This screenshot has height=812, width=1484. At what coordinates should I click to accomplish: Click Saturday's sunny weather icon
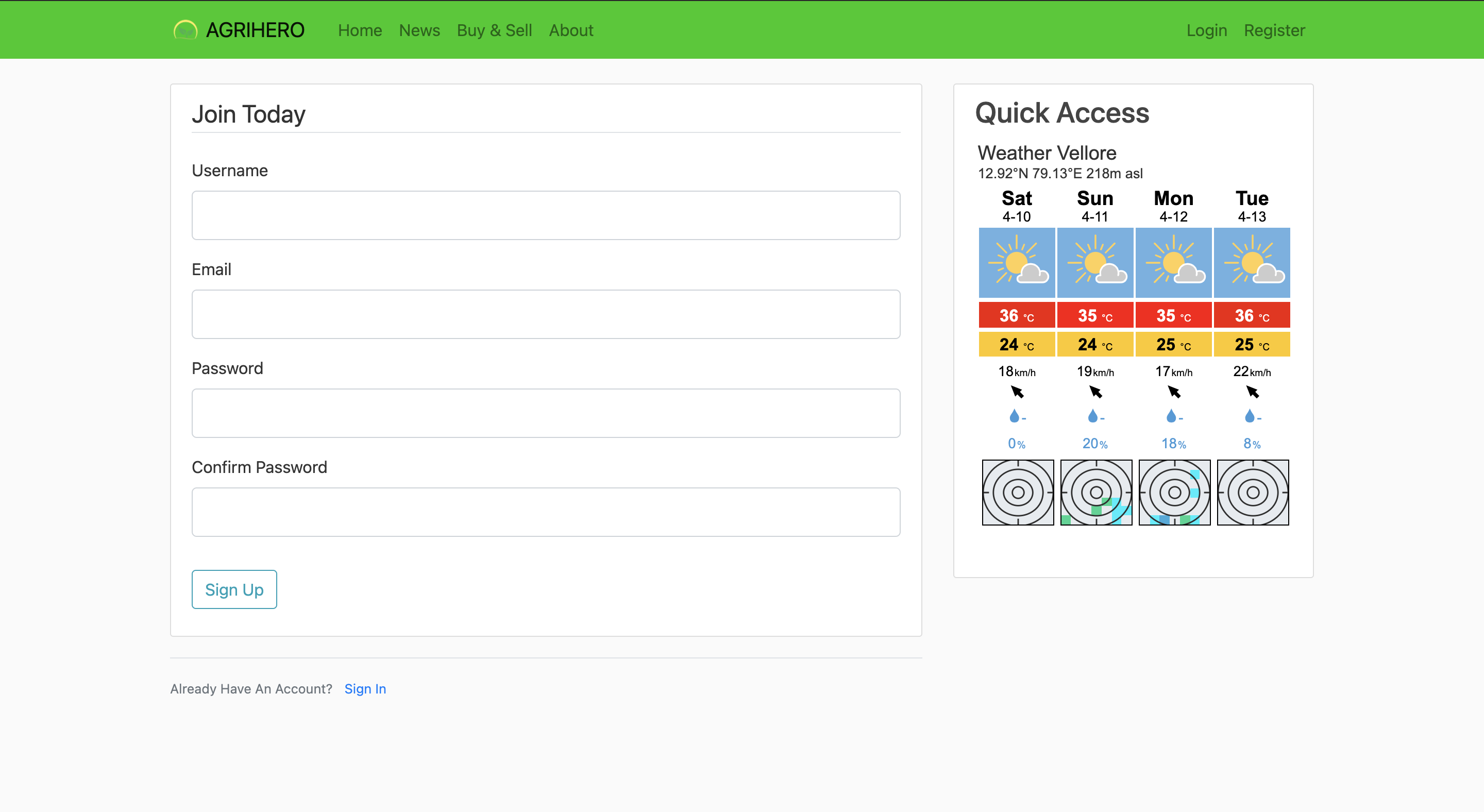[x=1017, y=263]
